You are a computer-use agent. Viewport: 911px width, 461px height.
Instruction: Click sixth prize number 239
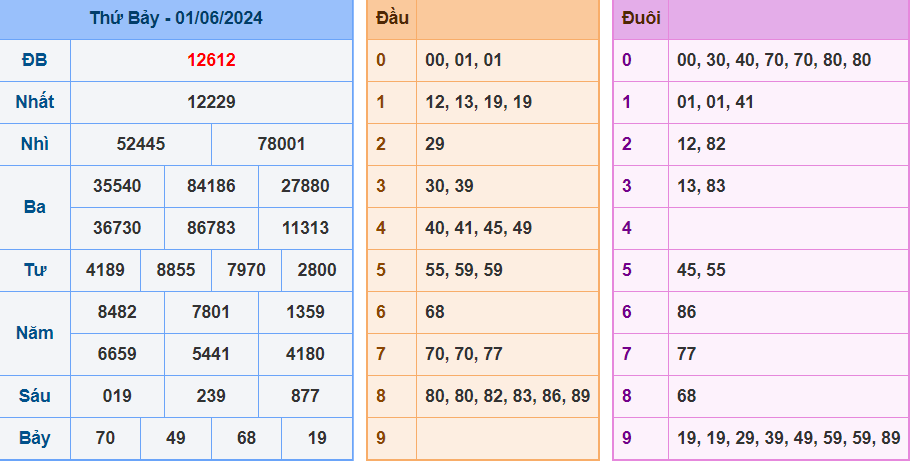[211, 395]
